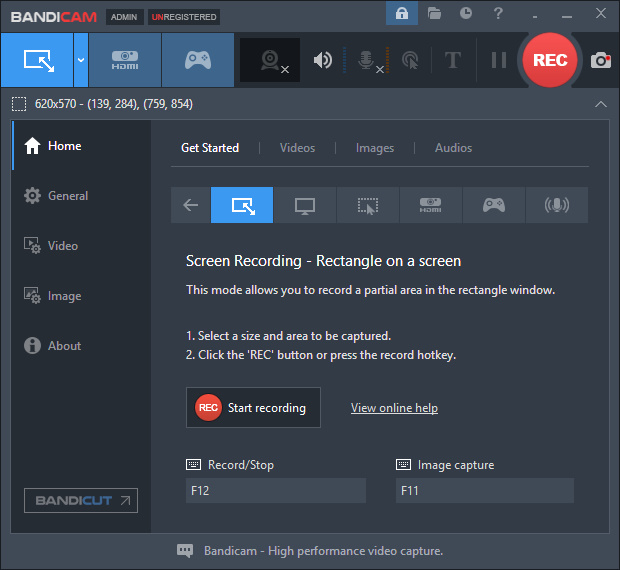Collapse the panel with the chevron arrow
The image size is (620, 570).
point(601,104)
